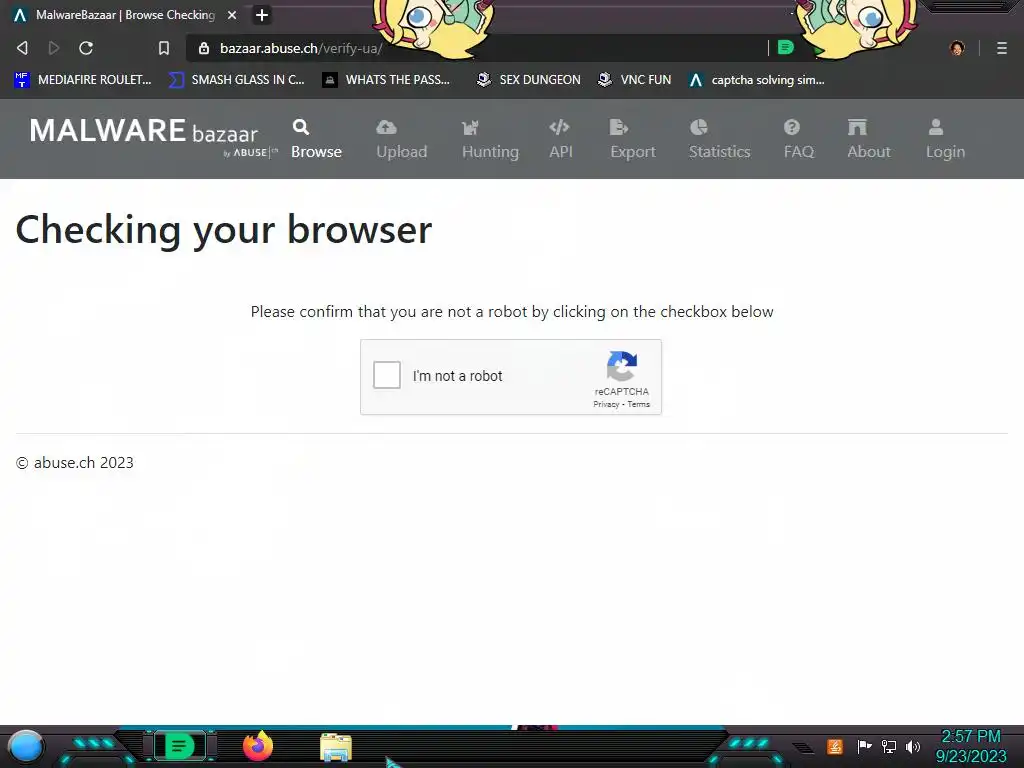Screen dimensions: 1024x768
Task: Launch Firefox from the taskbar
Action: [258, 746]
